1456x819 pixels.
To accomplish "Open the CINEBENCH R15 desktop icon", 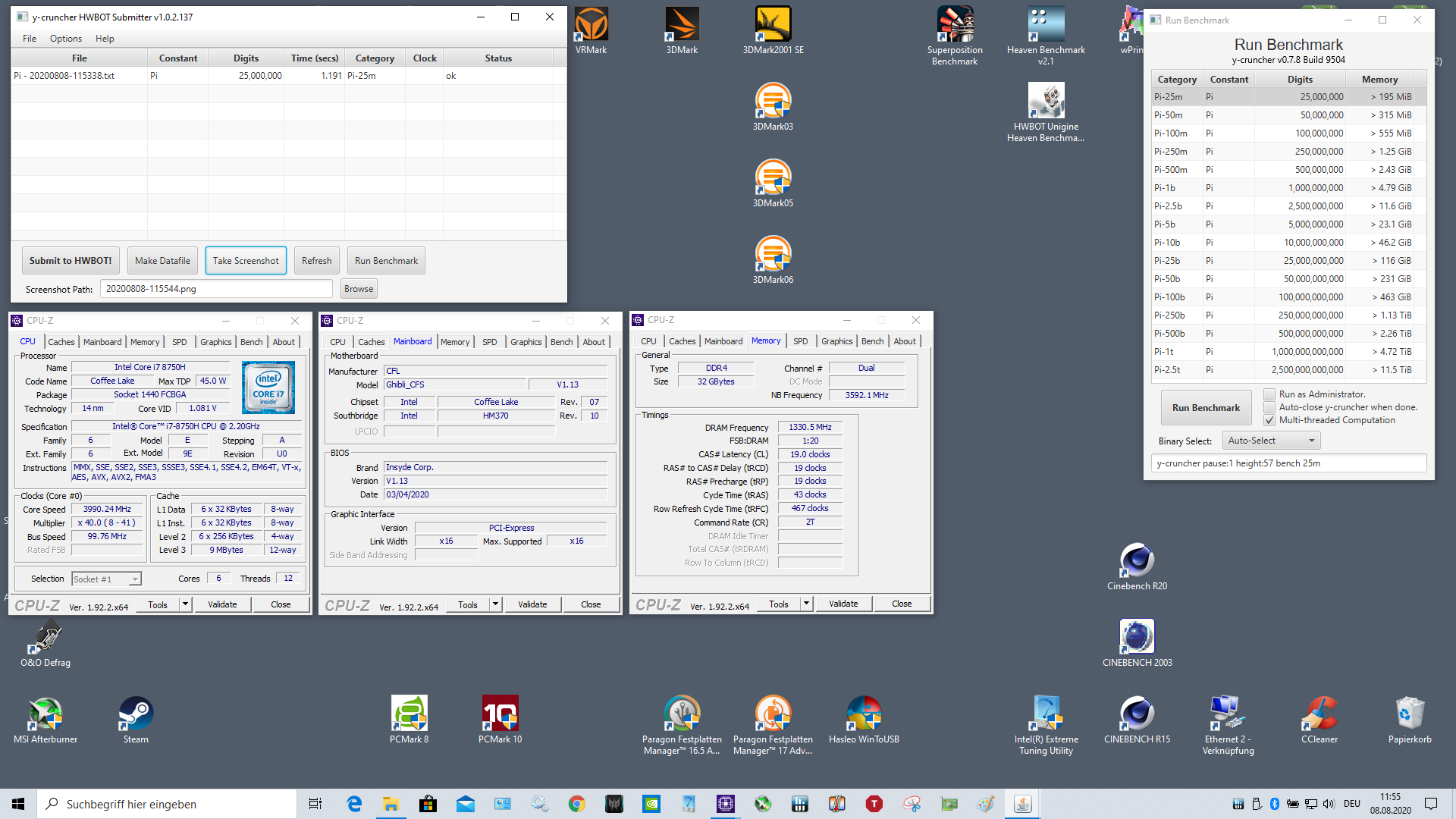I will (1137, 720).
